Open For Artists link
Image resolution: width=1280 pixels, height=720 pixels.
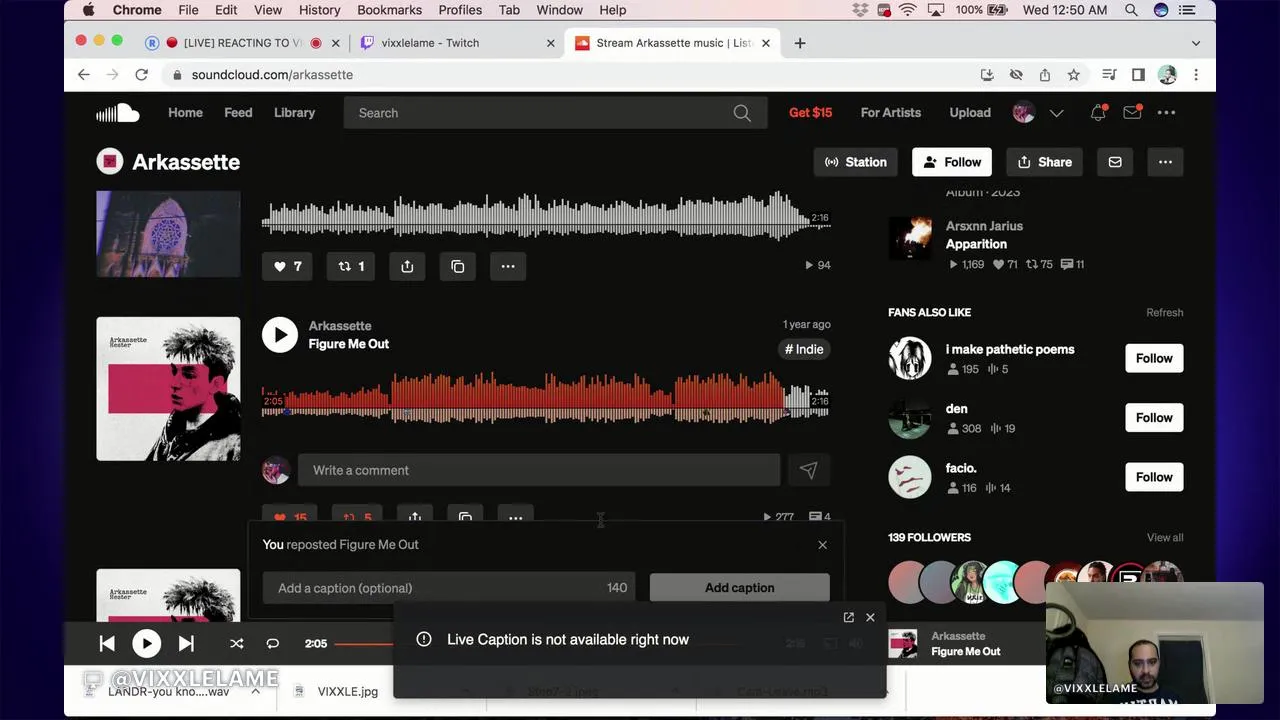click(890, 113)
